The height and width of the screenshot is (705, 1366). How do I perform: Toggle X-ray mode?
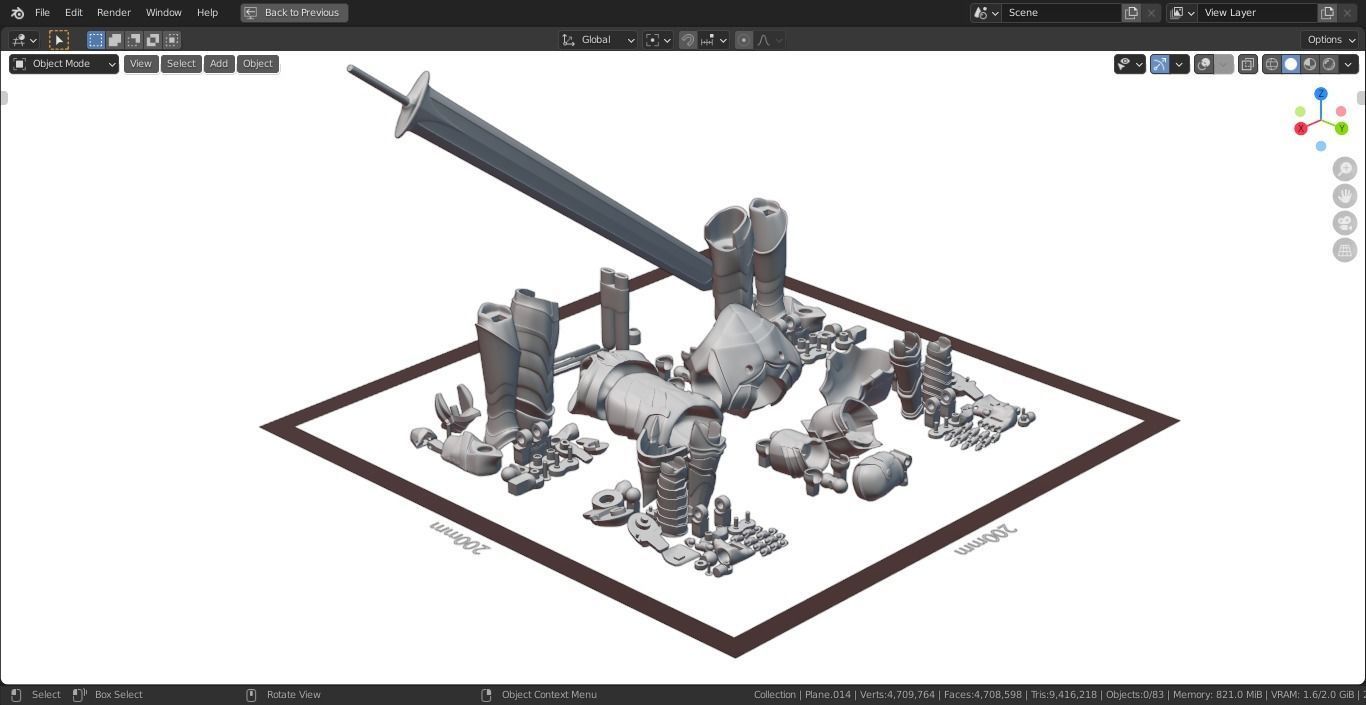(1247, 64)
